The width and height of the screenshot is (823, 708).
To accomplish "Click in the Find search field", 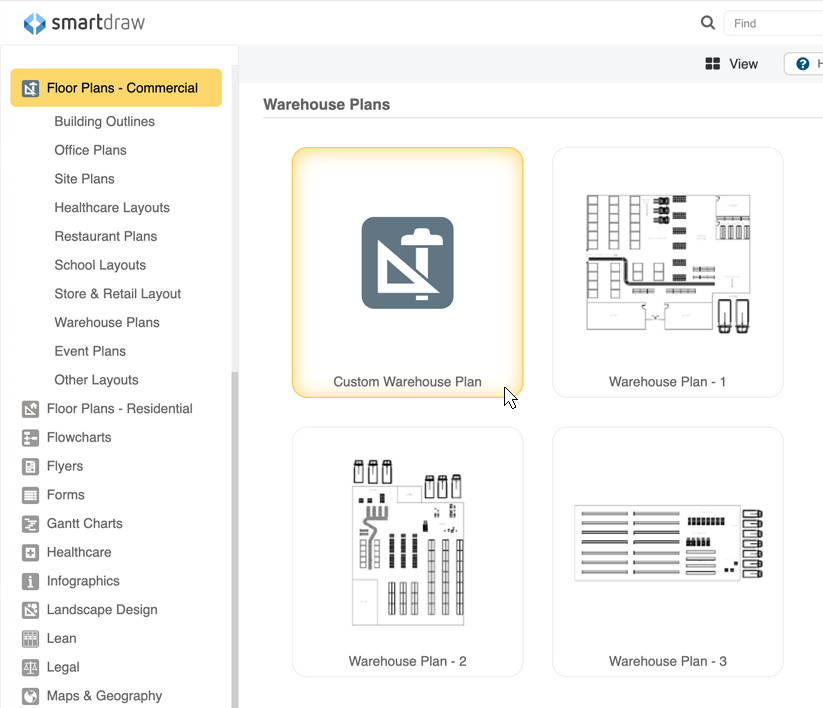I will (773, 23).
